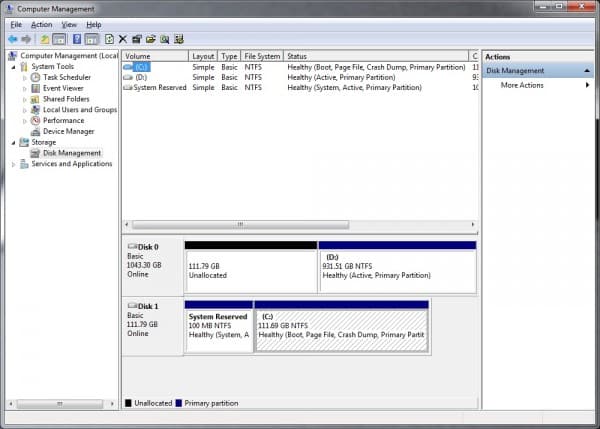The width and height of the screenshot is (600, 429).
Task: Click the Open folder toolbar icon
Action: [151, 39]
